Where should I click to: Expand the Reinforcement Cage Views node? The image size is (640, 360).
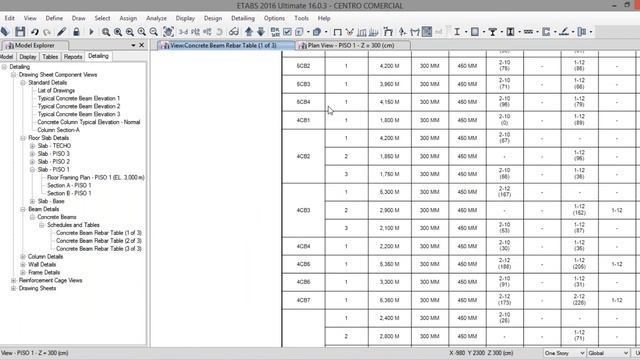click(13, 280)
